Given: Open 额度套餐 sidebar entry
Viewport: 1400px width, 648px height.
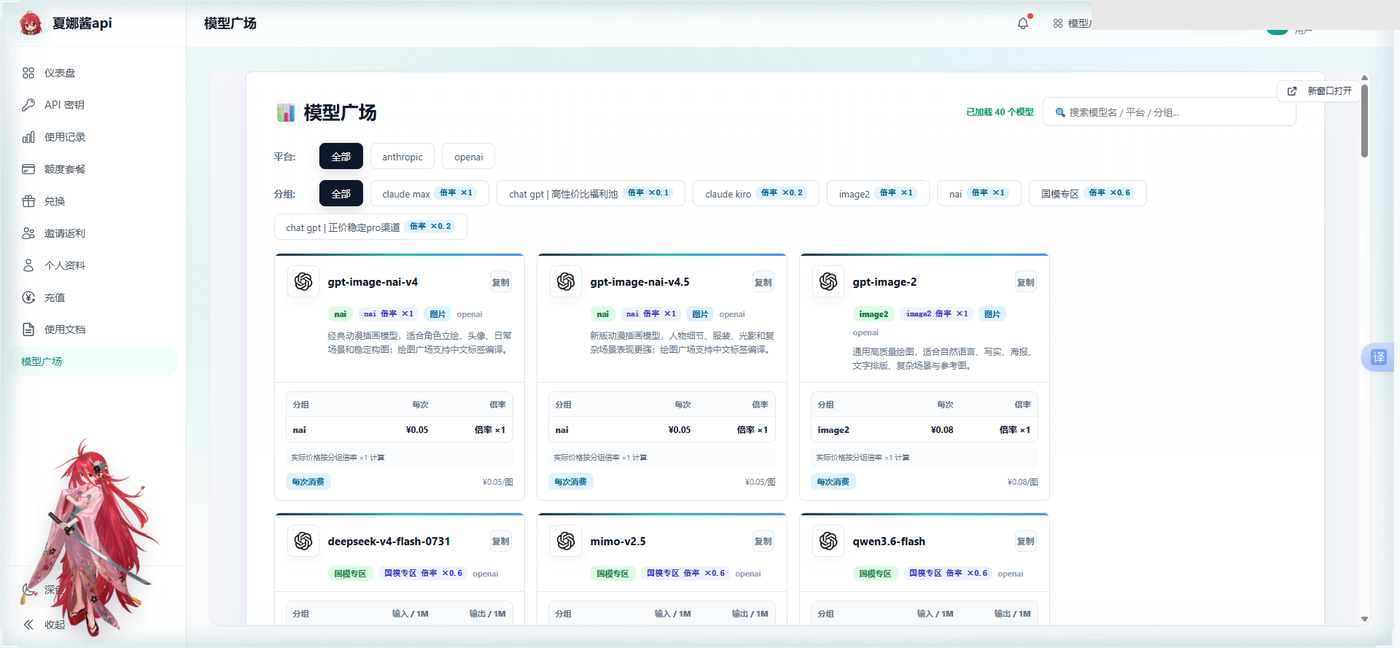Looking at the screenshot, I should 93,169.
